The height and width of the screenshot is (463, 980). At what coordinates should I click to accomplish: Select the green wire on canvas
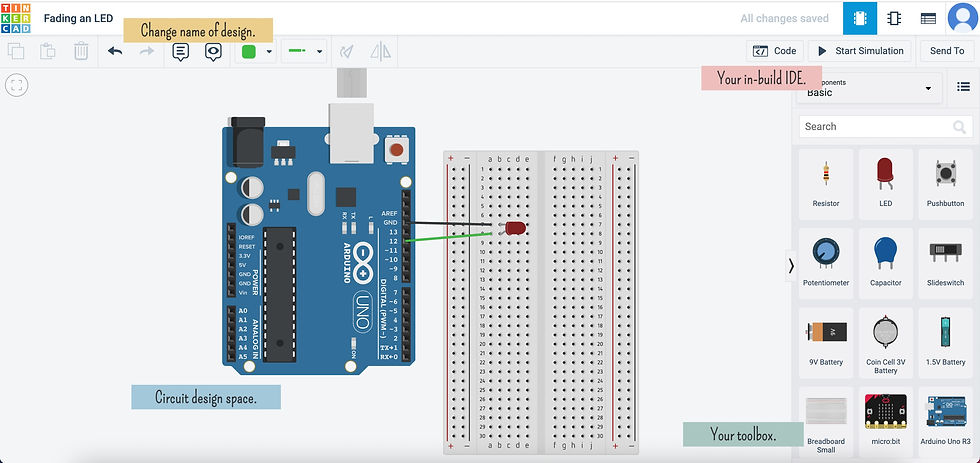(x=449, y=237)
